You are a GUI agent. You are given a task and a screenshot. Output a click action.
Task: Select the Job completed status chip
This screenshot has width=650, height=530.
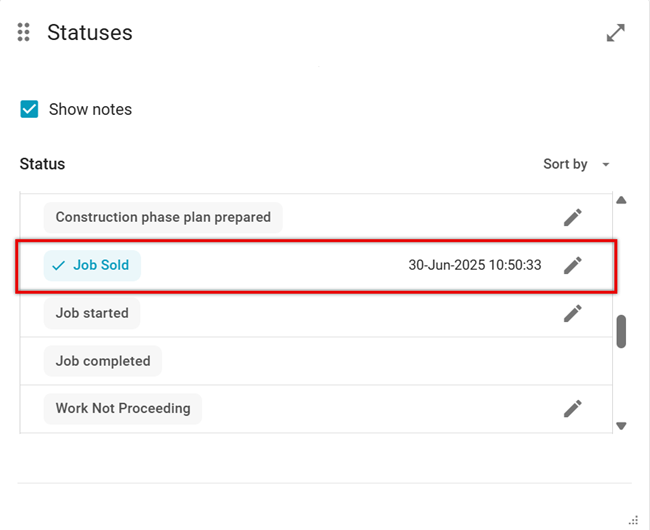(103, 361)
